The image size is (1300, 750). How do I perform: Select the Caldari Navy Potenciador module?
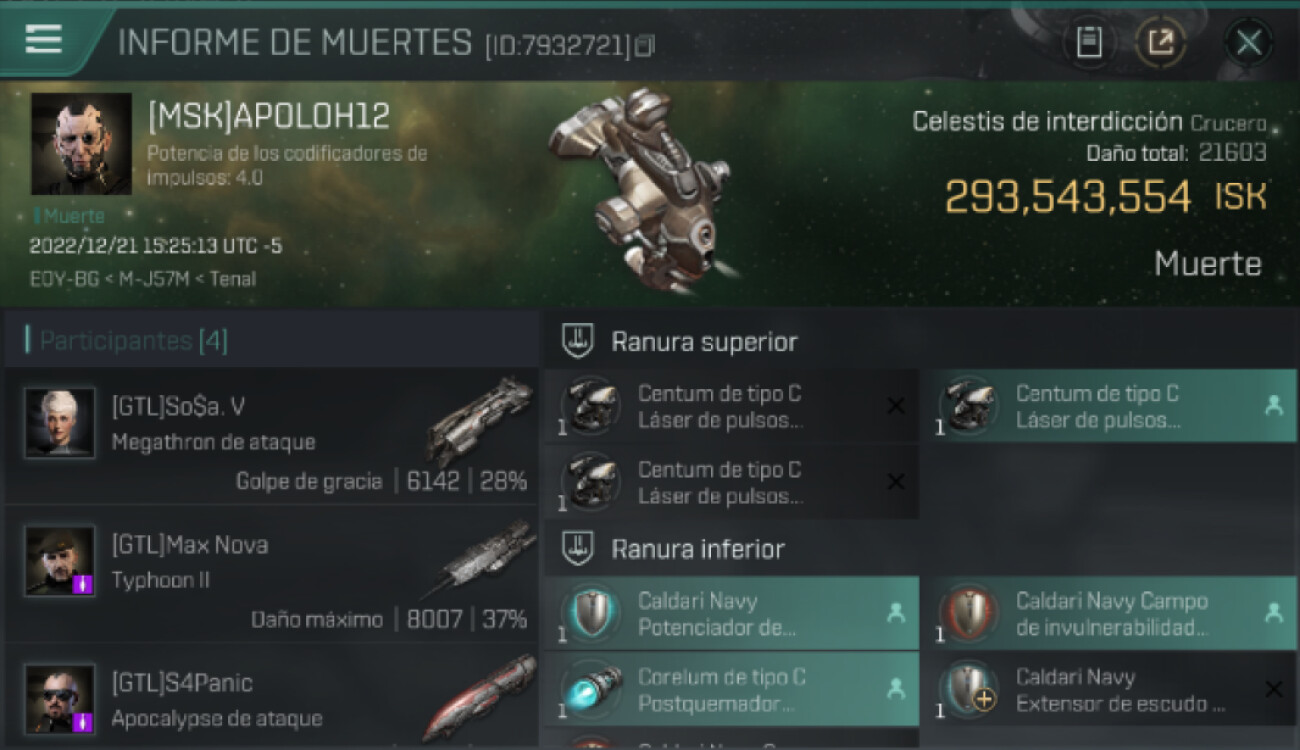pos(731,613)
